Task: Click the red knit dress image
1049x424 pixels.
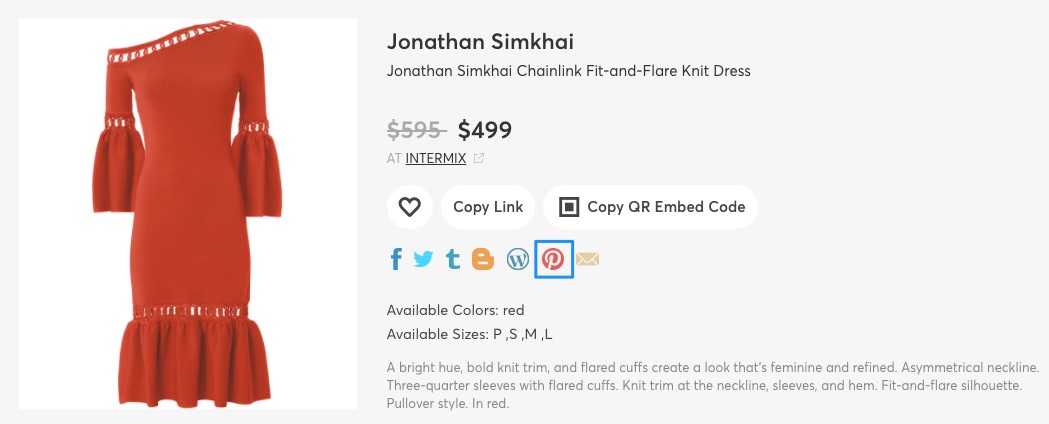Action: click(188, 213)
